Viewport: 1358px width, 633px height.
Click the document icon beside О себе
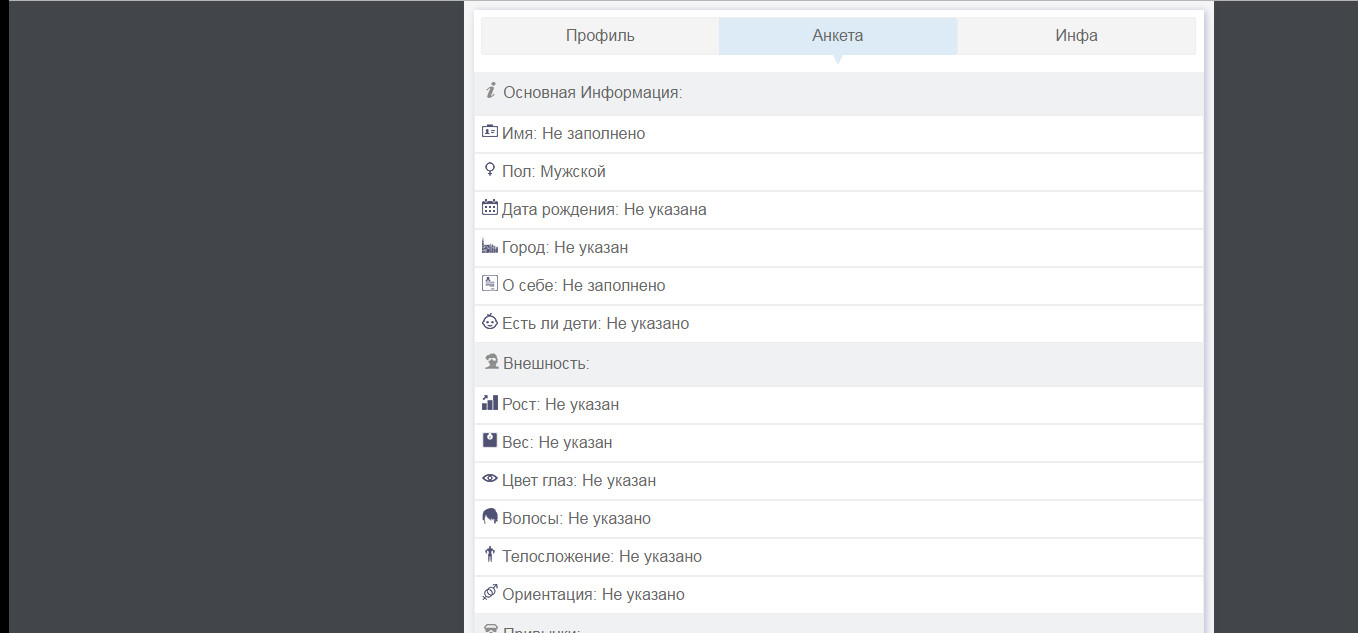click(490, 284)
